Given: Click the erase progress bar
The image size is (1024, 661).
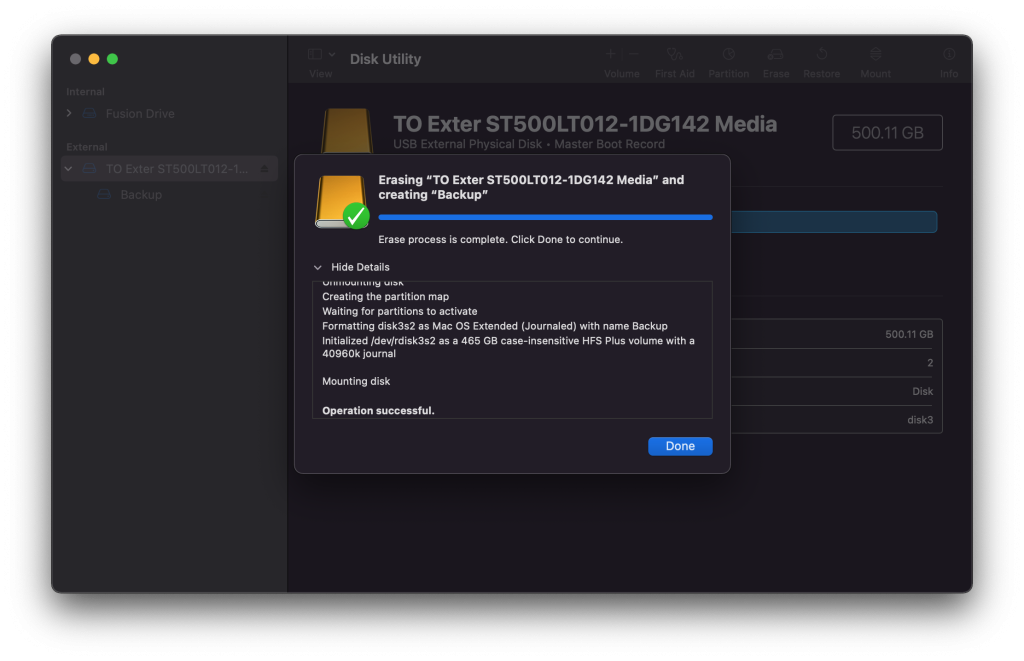Looking at the screenshot, I should [x=545, y=218].
